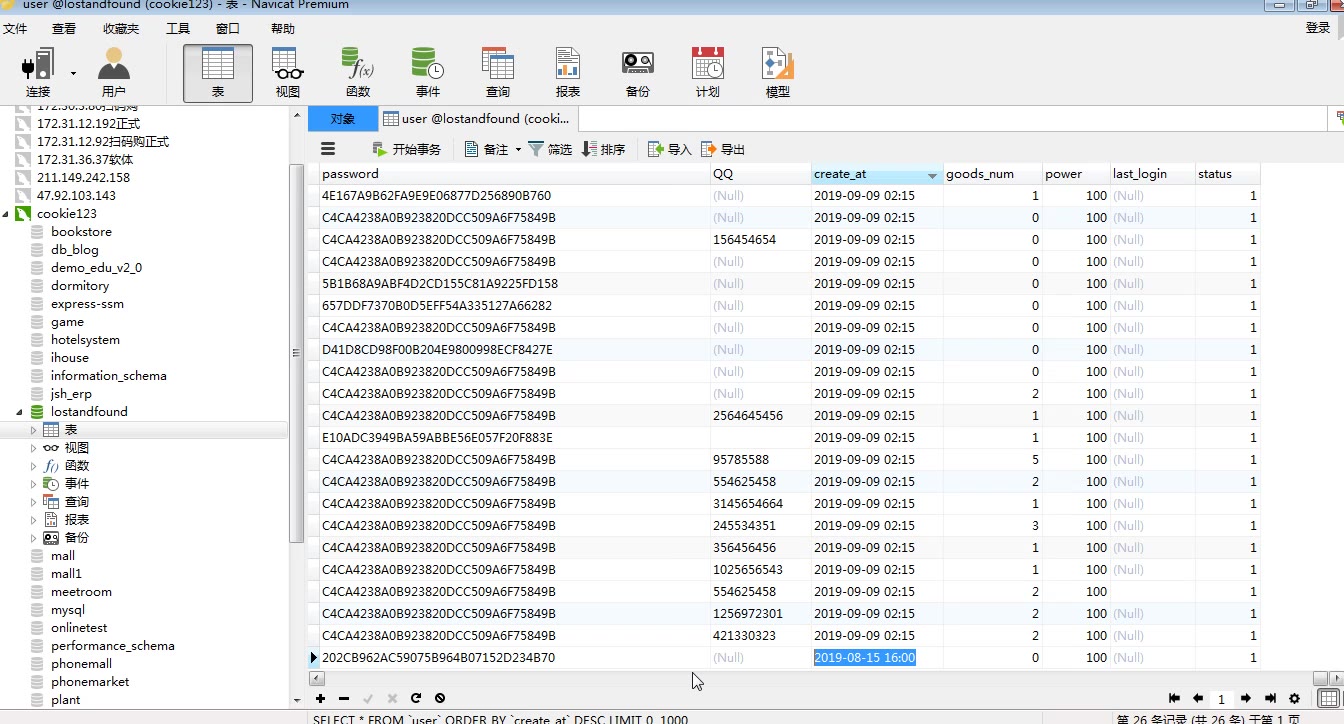Open the 计划 (Schedule) toolbar icon
The image size is (1344, 724).
(708, 73)
